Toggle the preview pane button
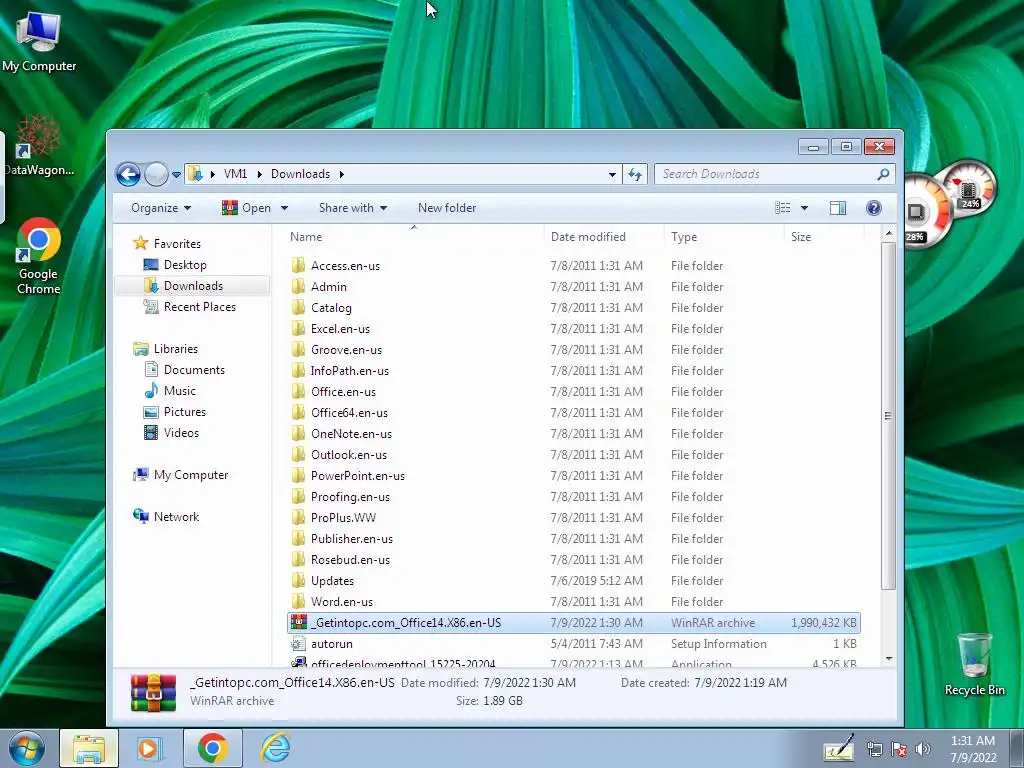 (x=838, y=208)
